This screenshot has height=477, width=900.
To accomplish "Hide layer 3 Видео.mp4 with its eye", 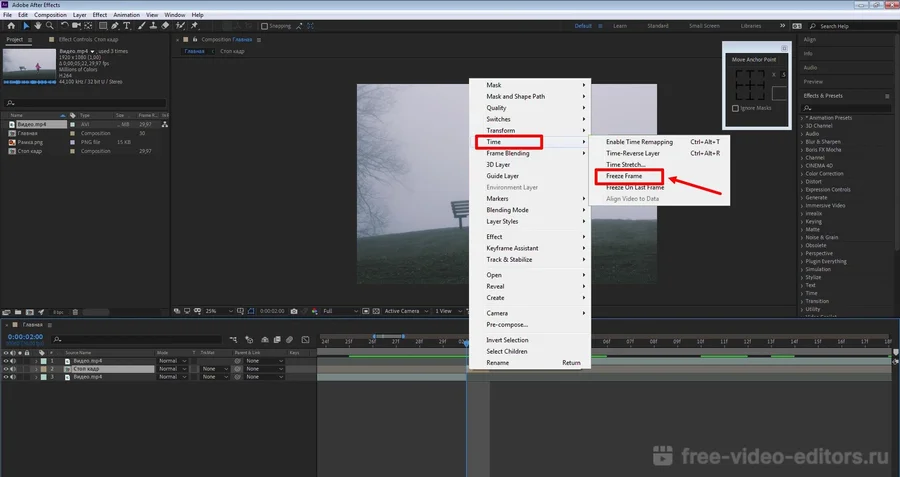I will (x=6, y=377).
